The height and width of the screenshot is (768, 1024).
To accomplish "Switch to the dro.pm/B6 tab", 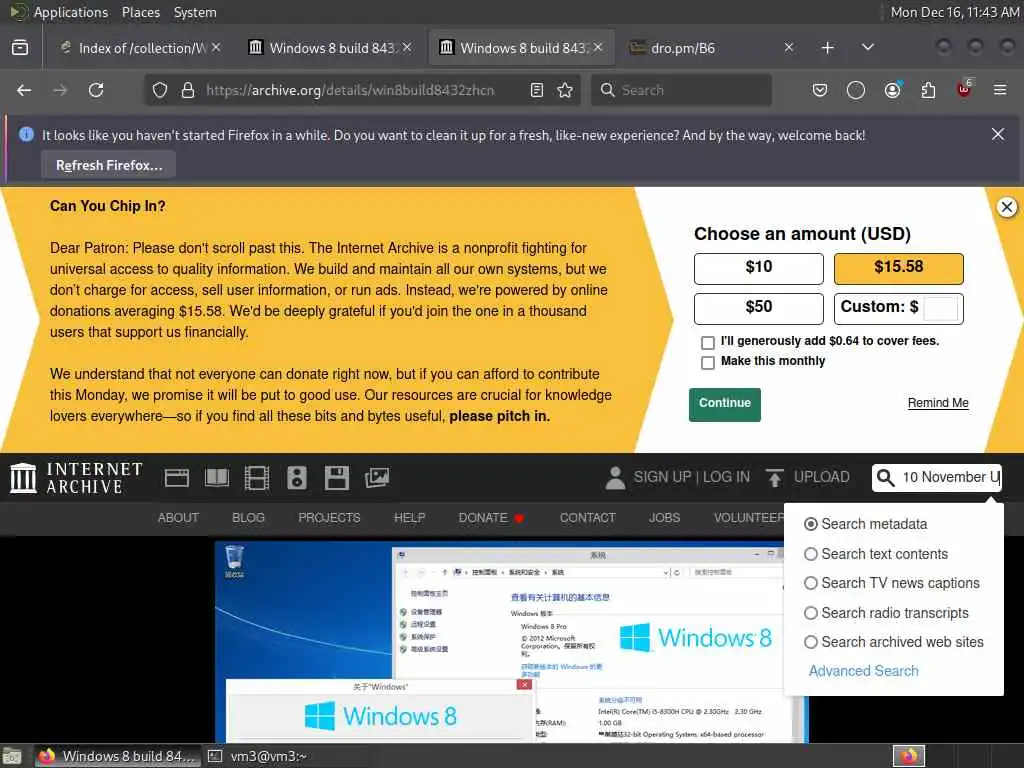I will coord(712,48).
